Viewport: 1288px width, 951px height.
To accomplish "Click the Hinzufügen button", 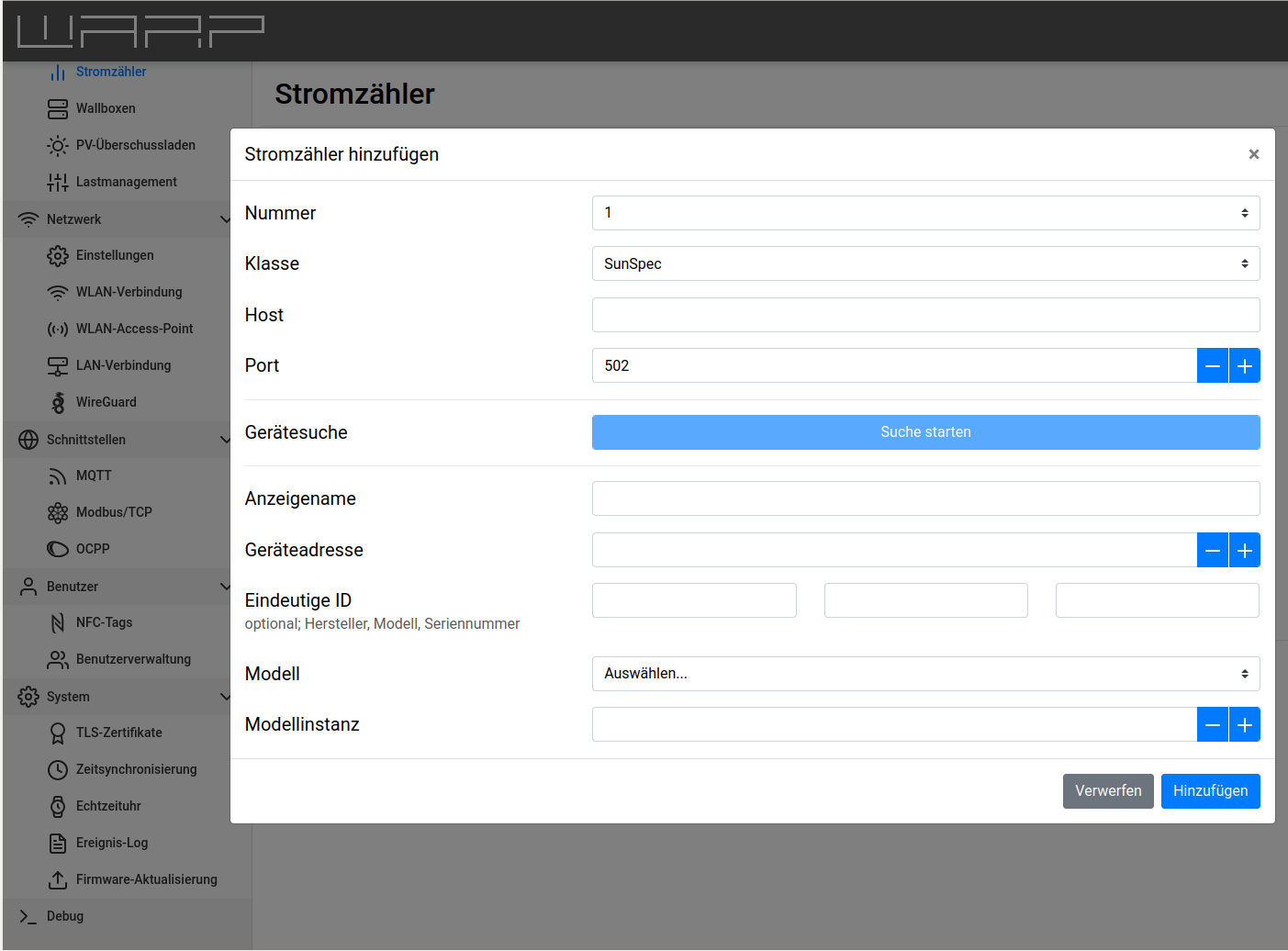I will tap(1210, 791).
